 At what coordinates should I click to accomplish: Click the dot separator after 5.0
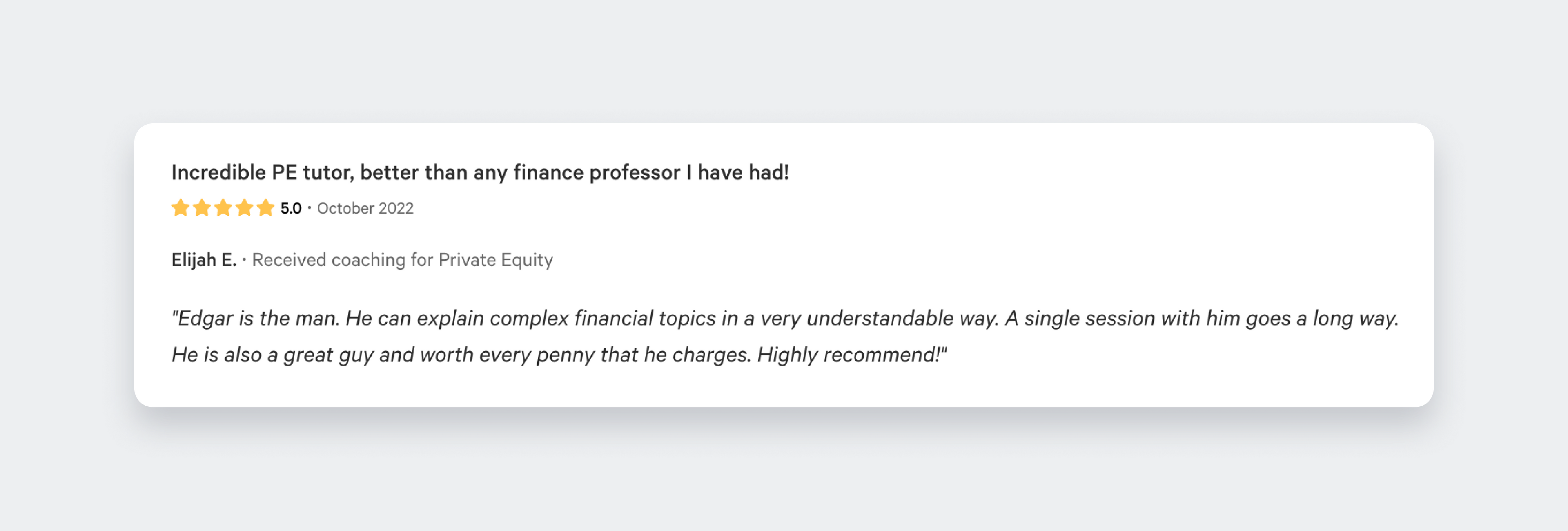pos(309,208)
